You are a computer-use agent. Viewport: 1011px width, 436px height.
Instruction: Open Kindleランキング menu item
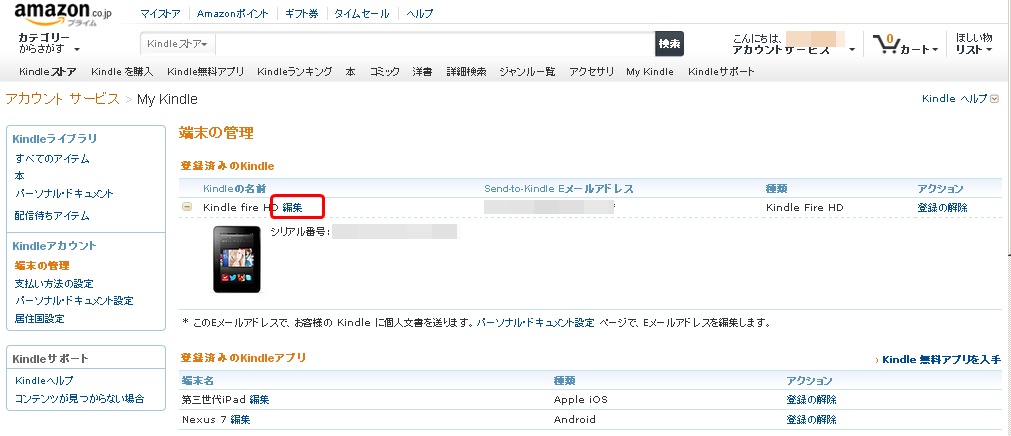click(x=294, y=72)
